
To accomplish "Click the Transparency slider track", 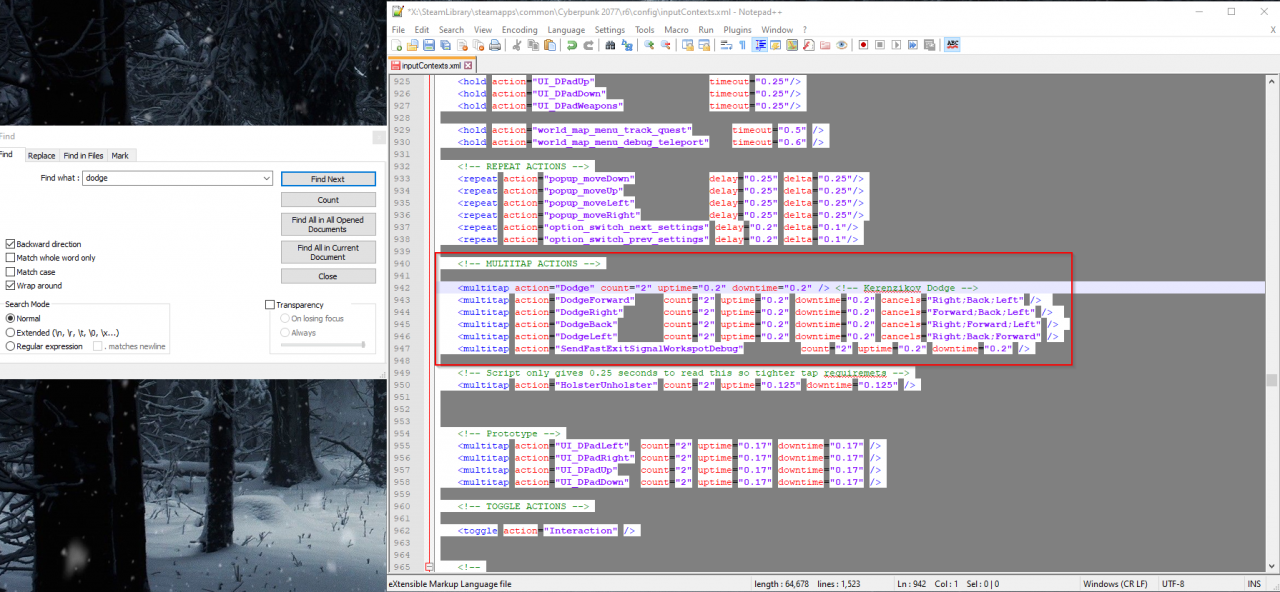I will tap(320, 345).
